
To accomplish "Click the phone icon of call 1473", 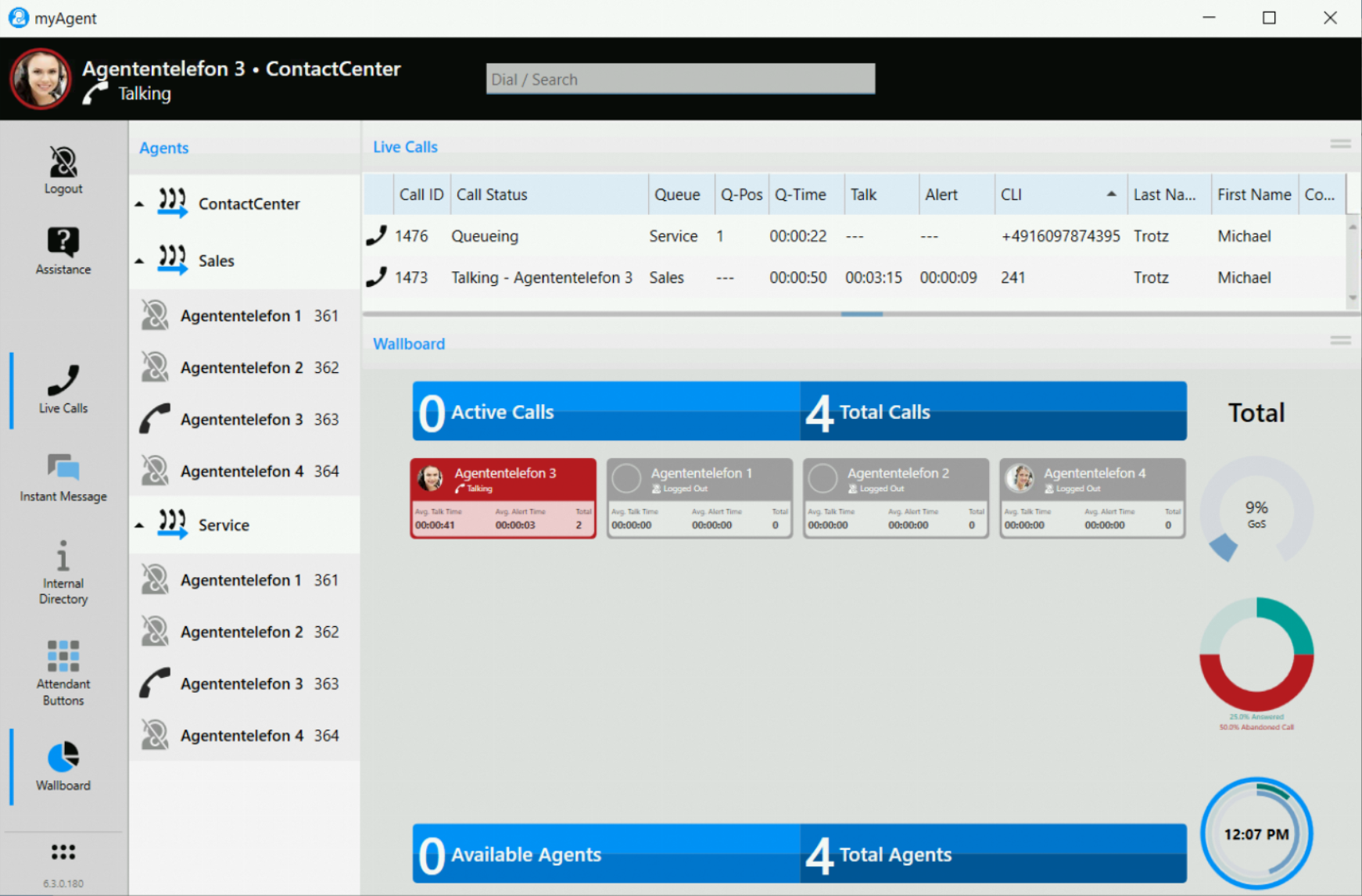I will pos(377,277).
